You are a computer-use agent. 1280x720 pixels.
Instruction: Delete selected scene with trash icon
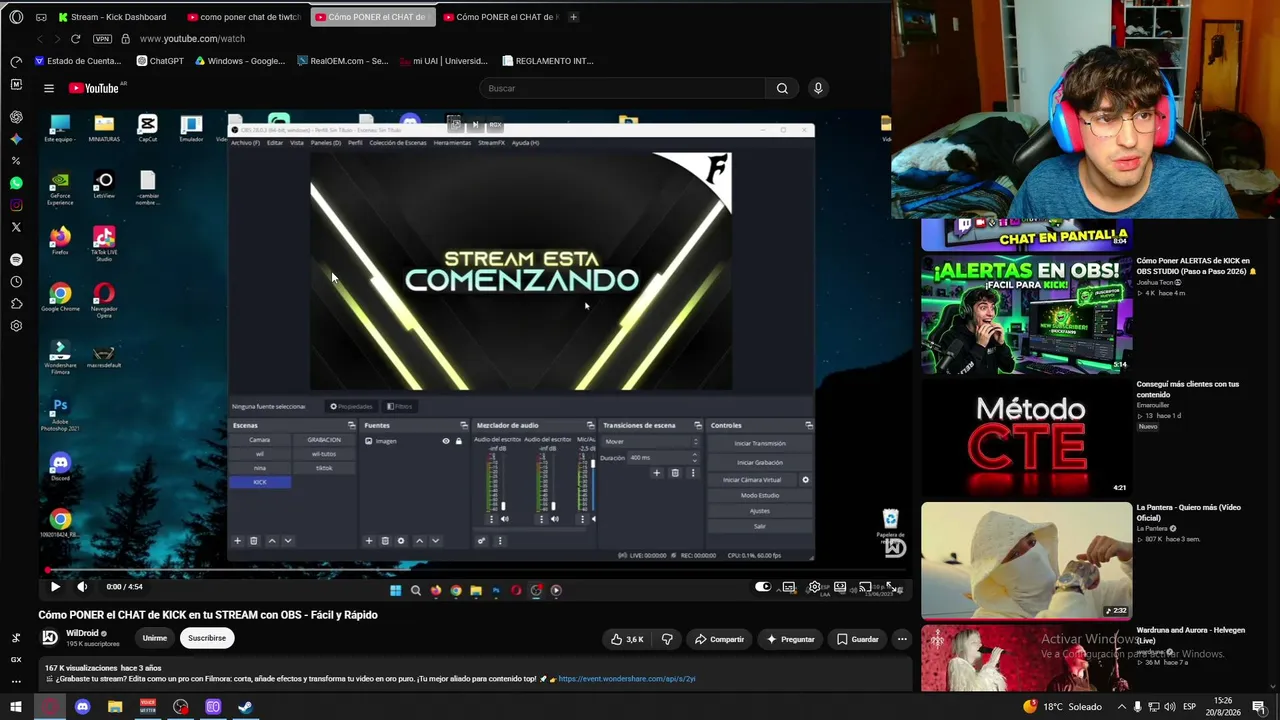(254, 541)
